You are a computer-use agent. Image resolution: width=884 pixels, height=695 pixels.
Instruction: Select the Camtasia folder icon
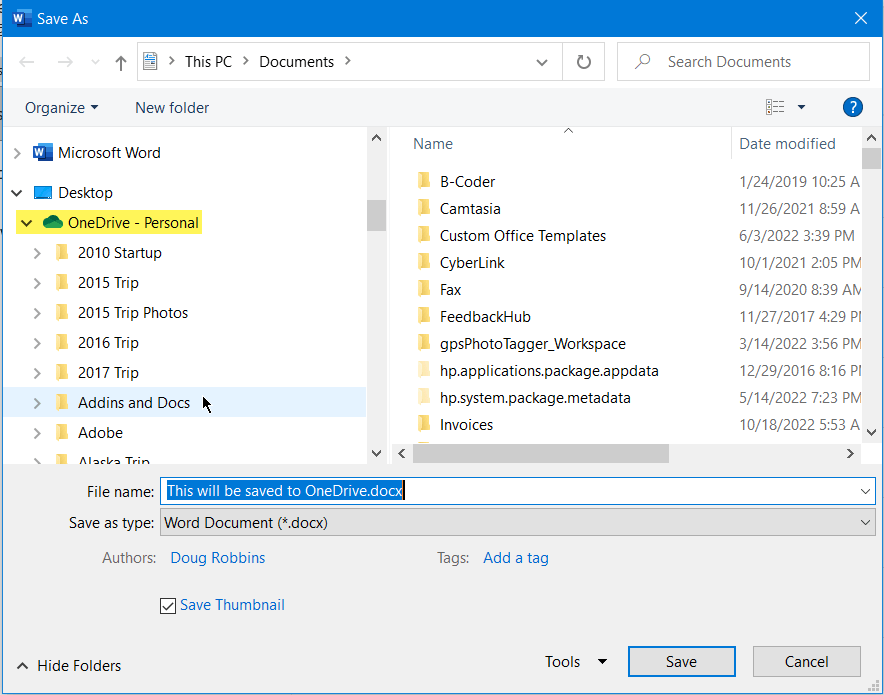click(x=424, y=208)
